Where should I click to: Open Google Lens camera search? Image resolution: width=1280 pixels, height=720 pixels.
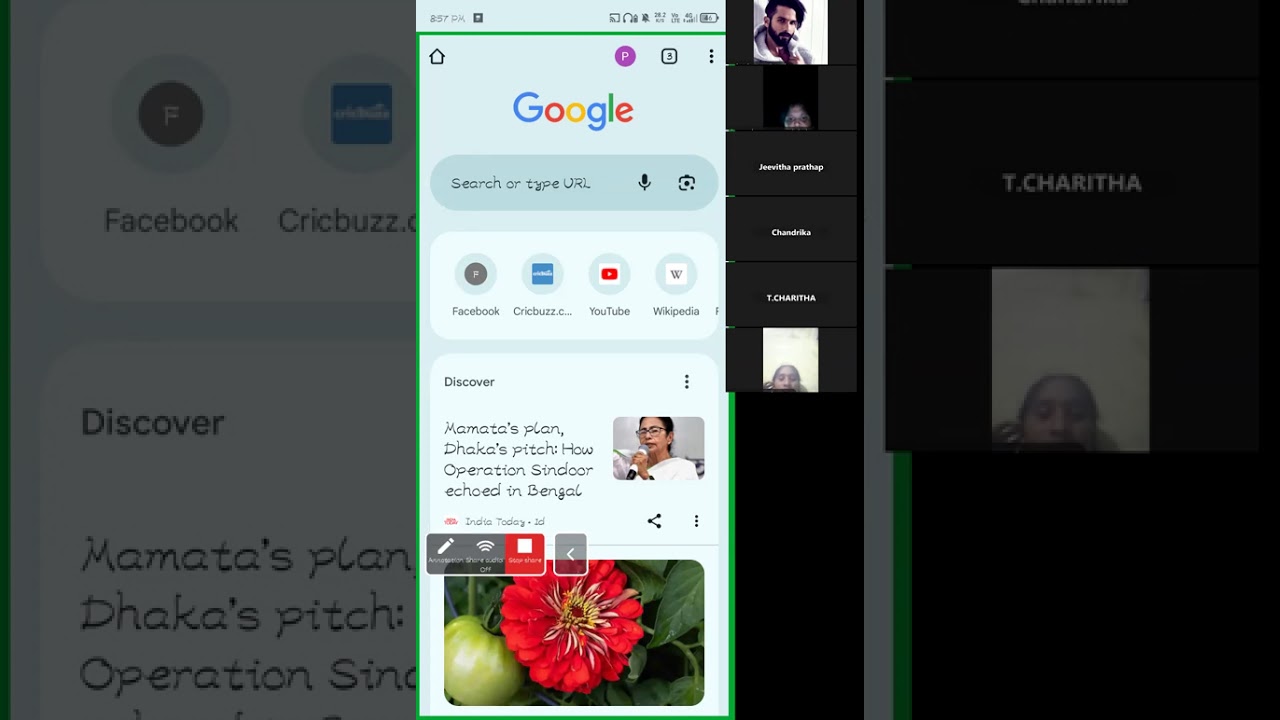686,183
